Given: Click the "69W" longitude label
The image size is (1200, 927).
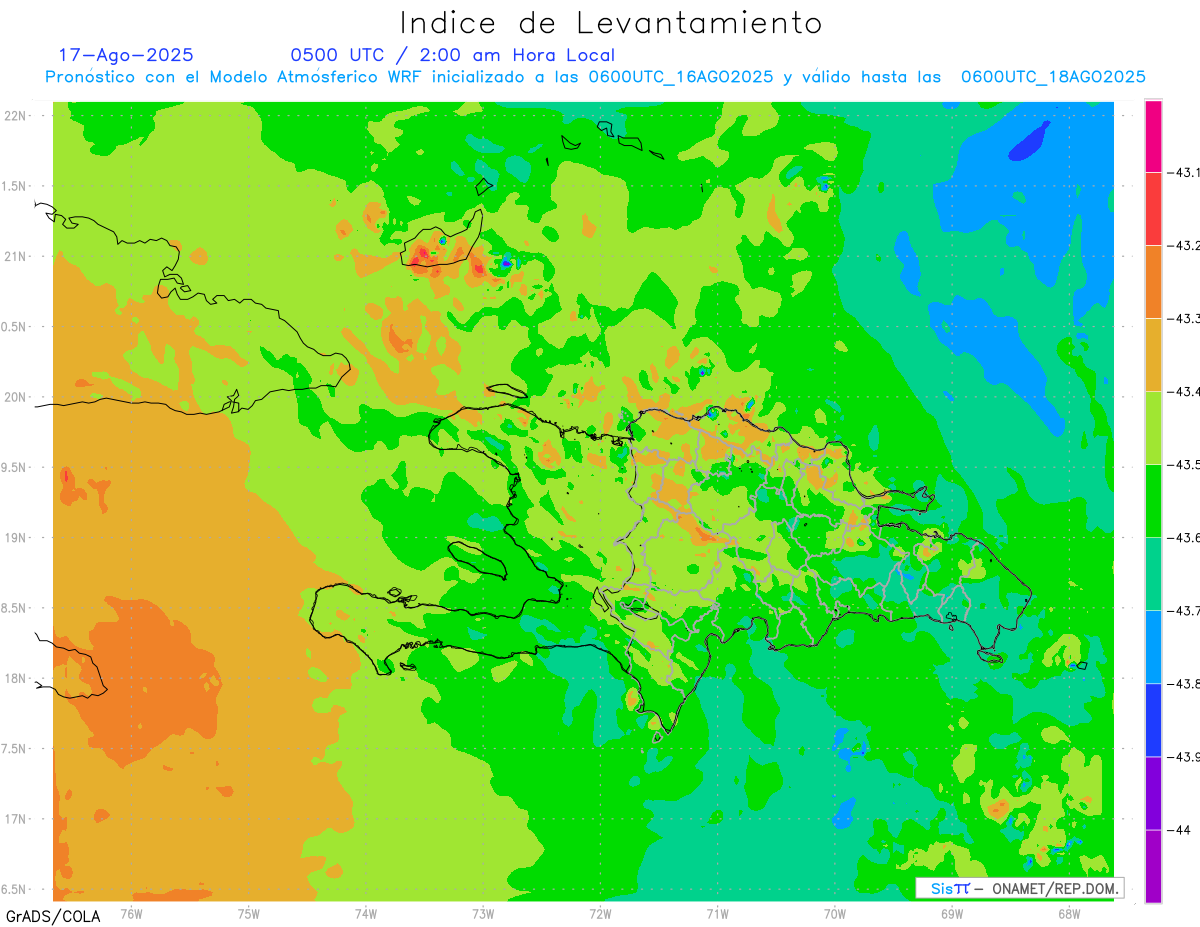Looking at the screenshot, I should click(952, 913).
